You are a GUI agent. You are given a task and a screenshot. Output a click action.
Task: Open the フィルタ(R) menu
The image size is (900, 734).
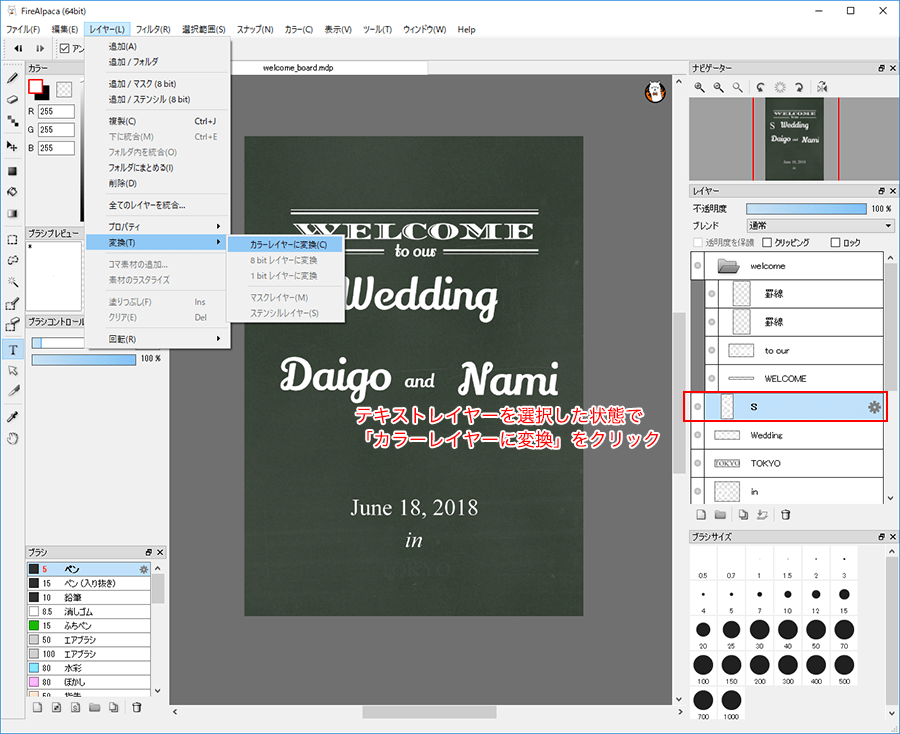[152, 29]
